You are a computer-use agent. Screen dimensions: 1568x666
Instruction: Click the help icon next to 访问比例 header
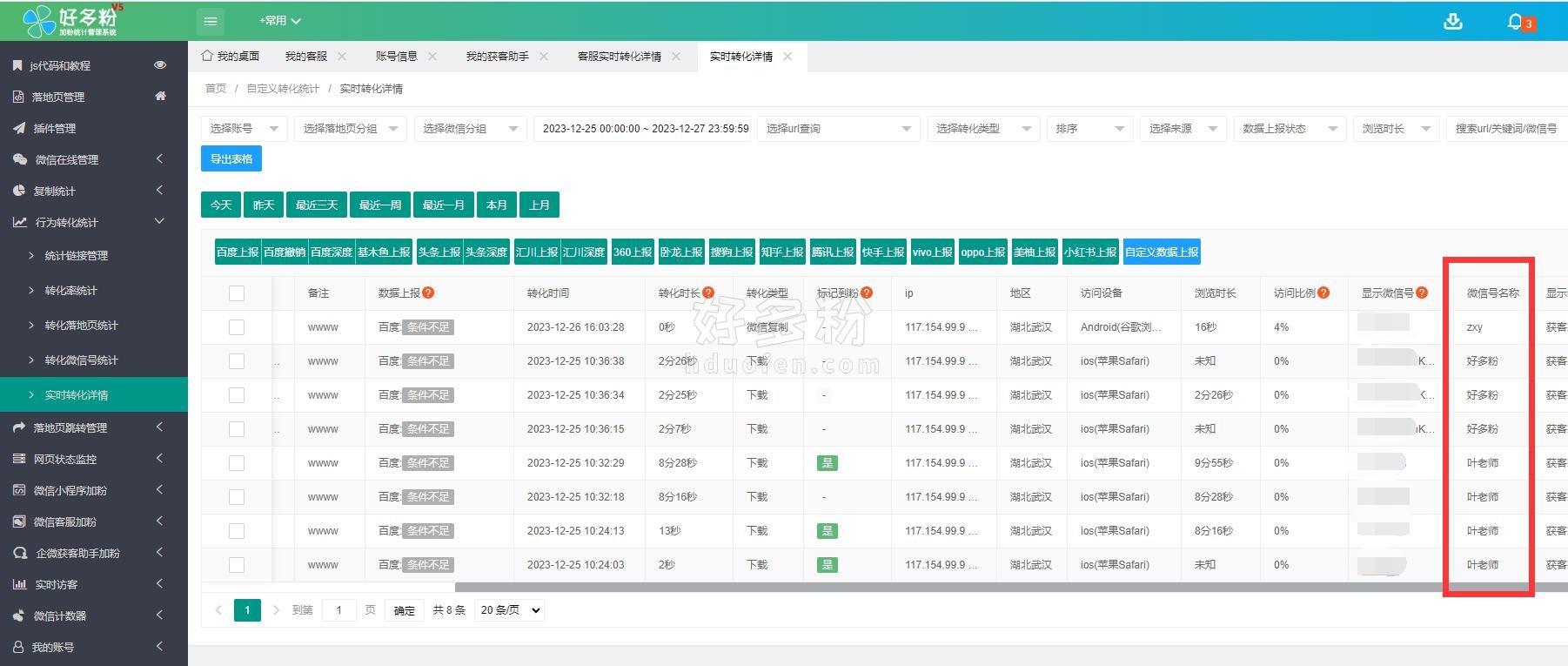pyautogui.click(x=1323, y=293)
